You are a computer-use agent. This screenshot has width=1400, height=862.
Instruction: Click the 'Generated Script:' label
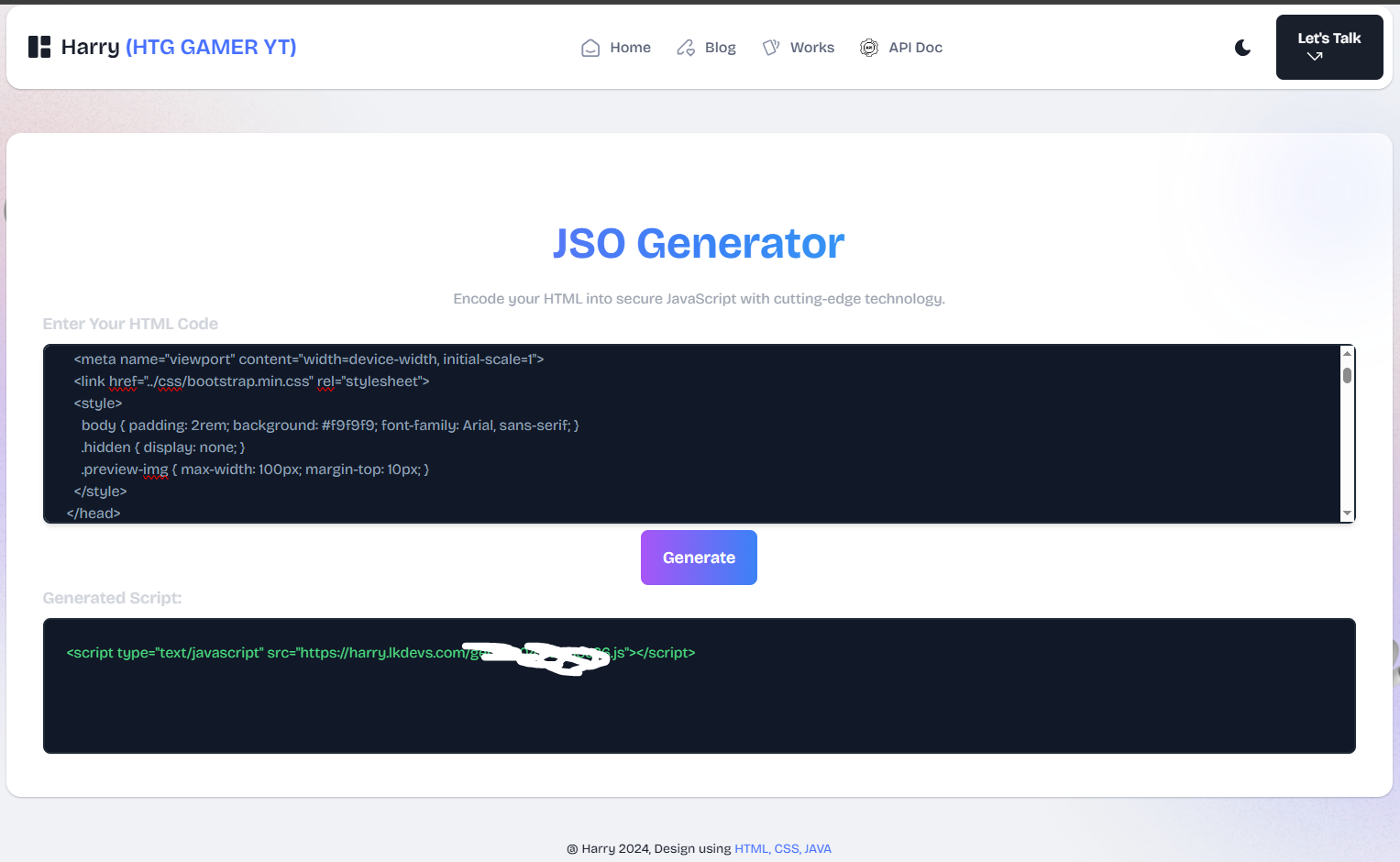coord(112,598)
